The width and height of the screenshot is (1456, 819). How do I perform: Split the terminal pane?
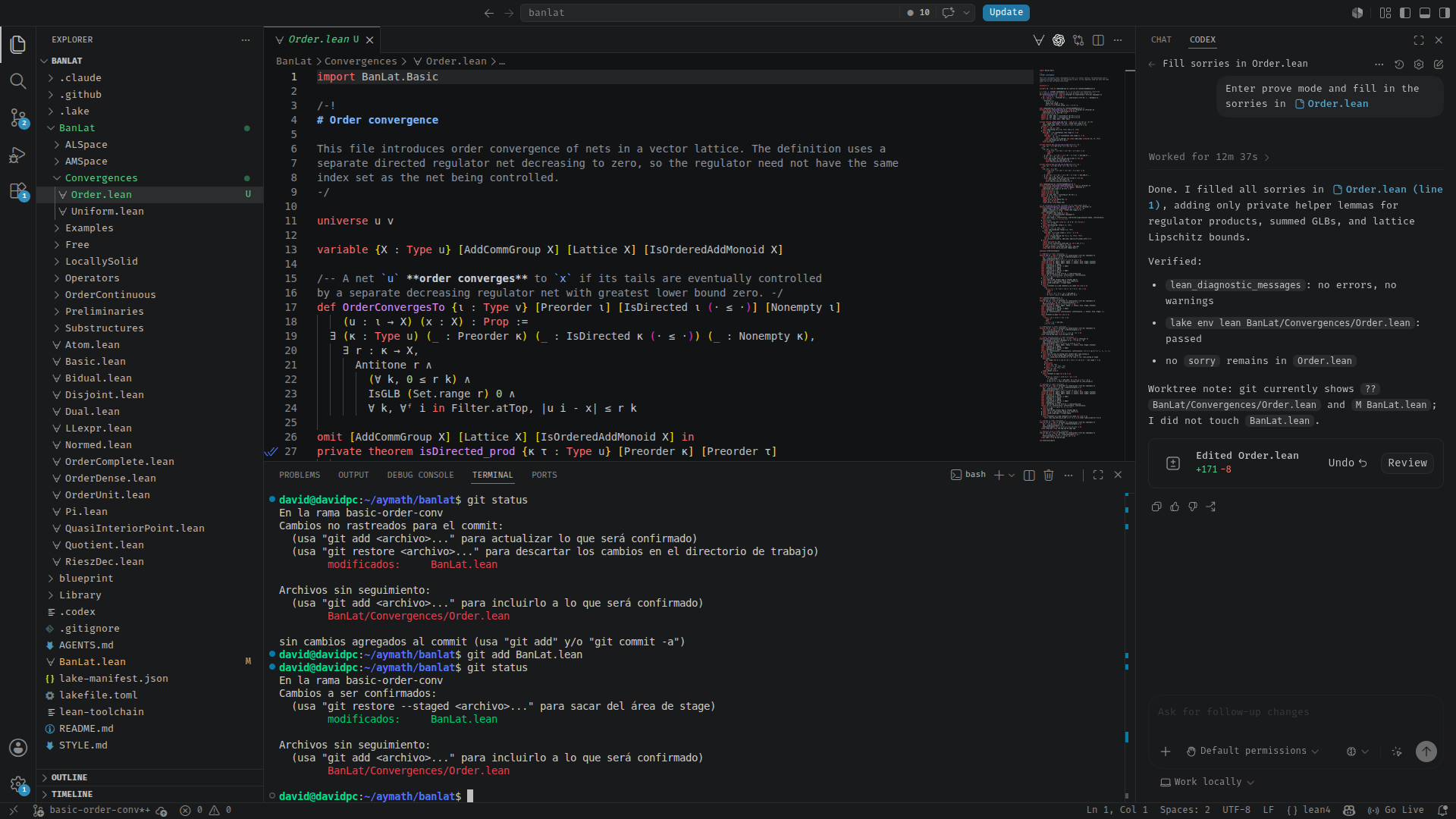click(1029, 475)
